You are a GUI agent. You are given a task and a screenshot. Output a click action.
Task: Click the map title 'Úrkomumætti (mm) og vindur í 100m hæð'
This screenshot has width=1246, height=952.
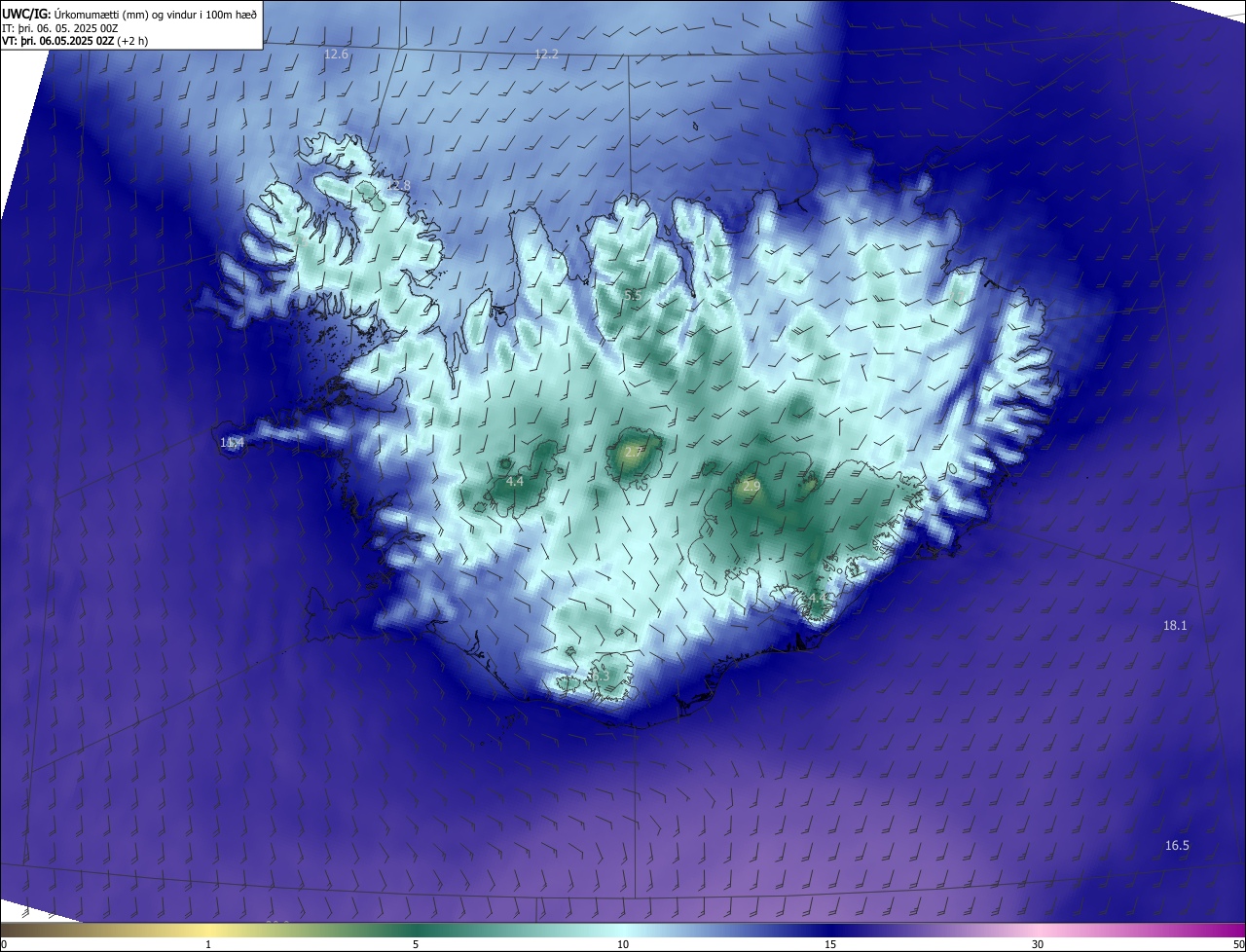156,14
